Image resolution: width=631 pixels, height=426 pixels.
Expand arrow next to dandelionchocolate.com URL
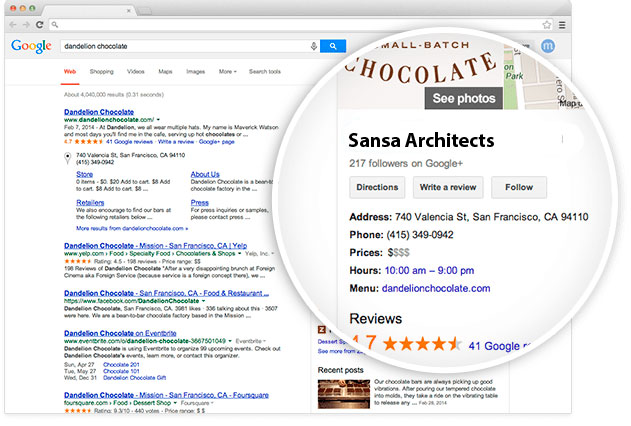[x=158, y=119]
